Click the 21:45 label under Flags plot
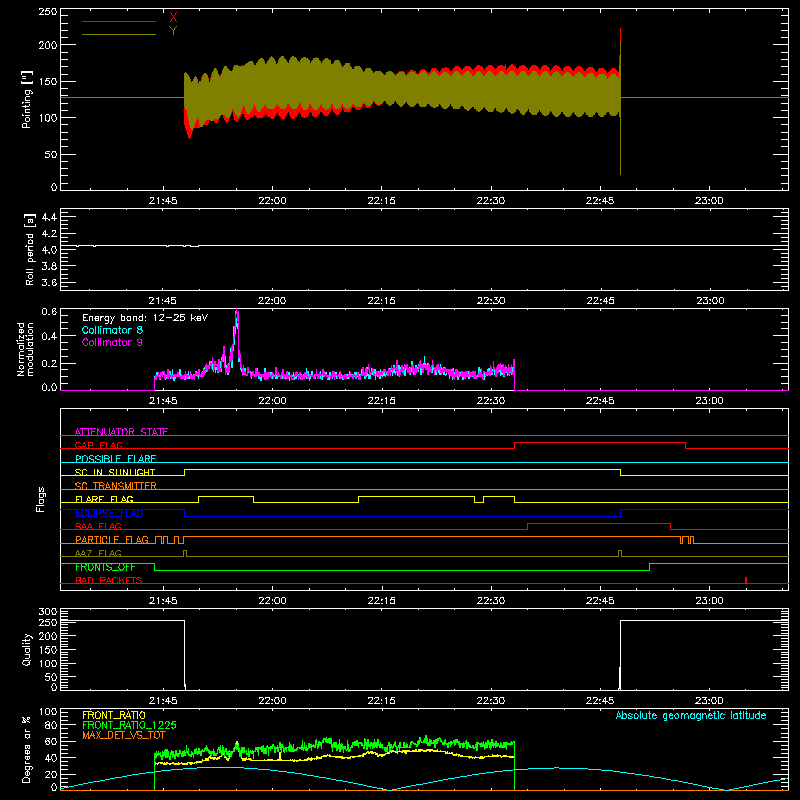The image size is (800, 800). [x=163, y=601]
